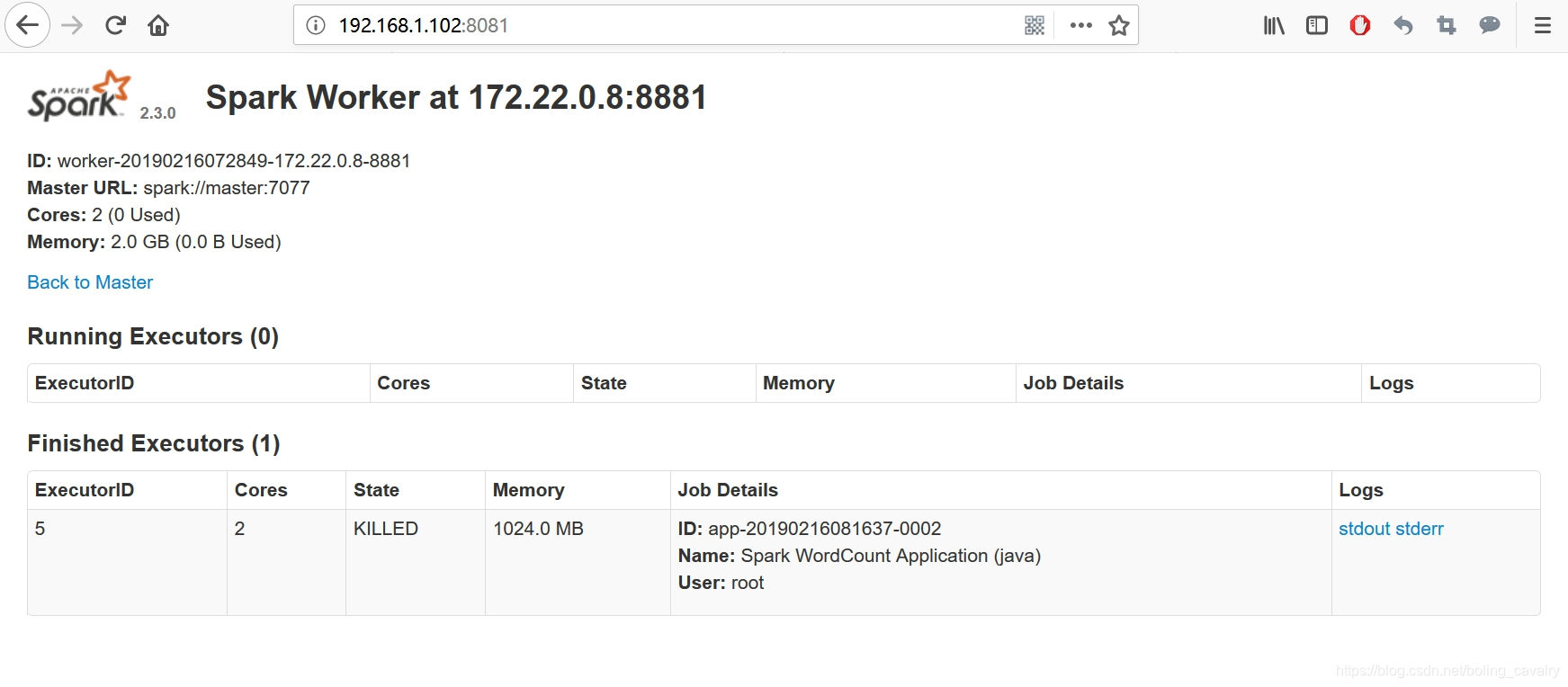Open the Library bookshelf icon

point(1274,25)
